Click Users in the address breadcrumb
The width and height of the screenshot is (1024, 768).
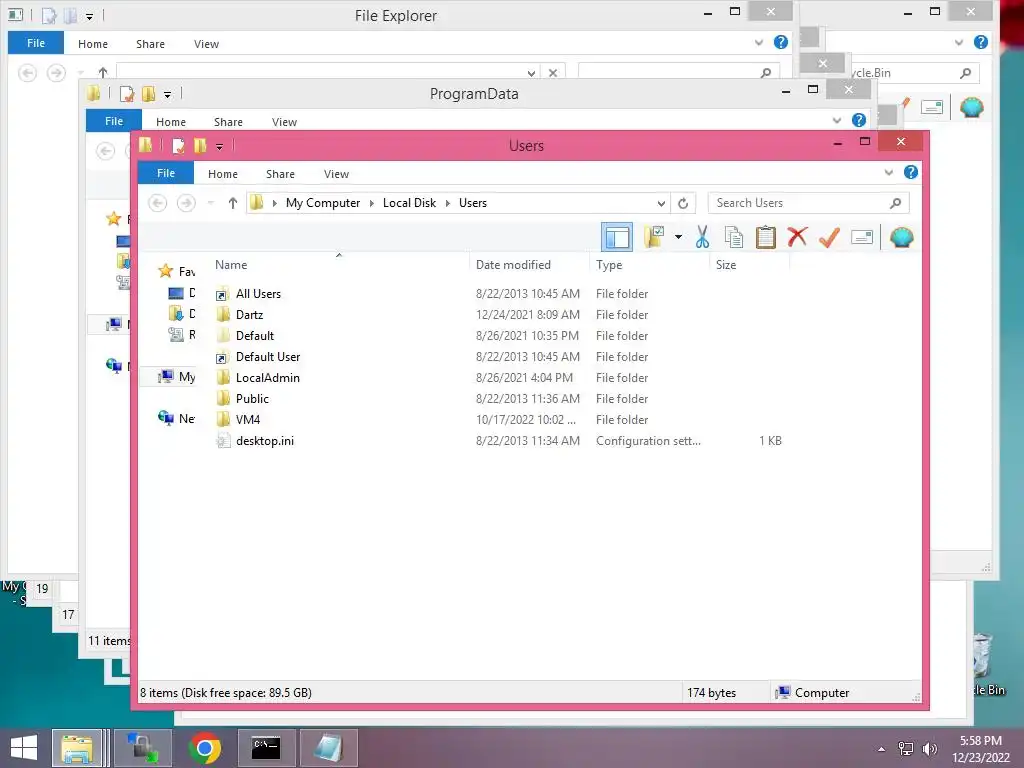tap(473, 203)
